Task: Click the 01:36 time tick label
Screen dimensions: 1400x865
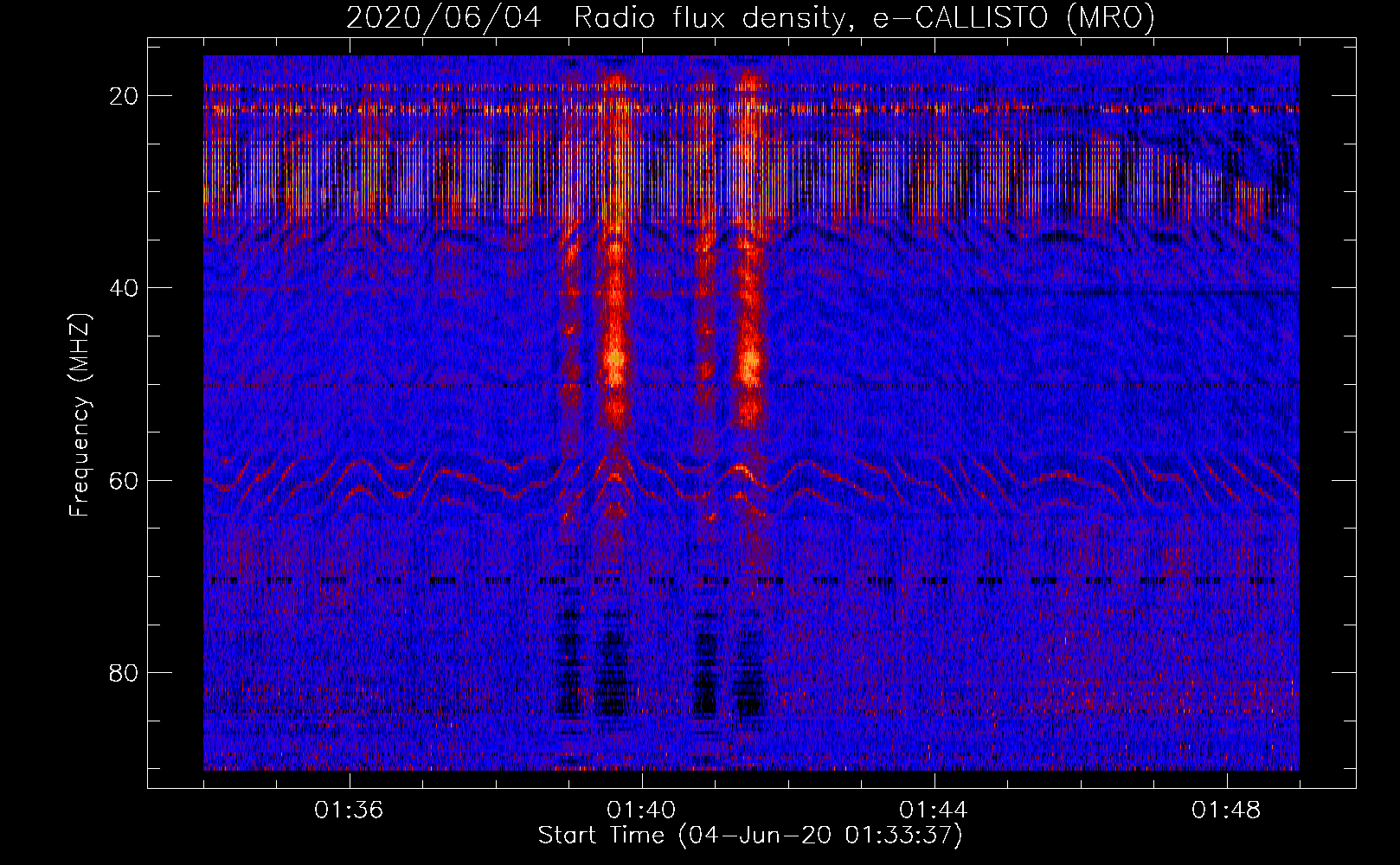Action: pos(350,811)
